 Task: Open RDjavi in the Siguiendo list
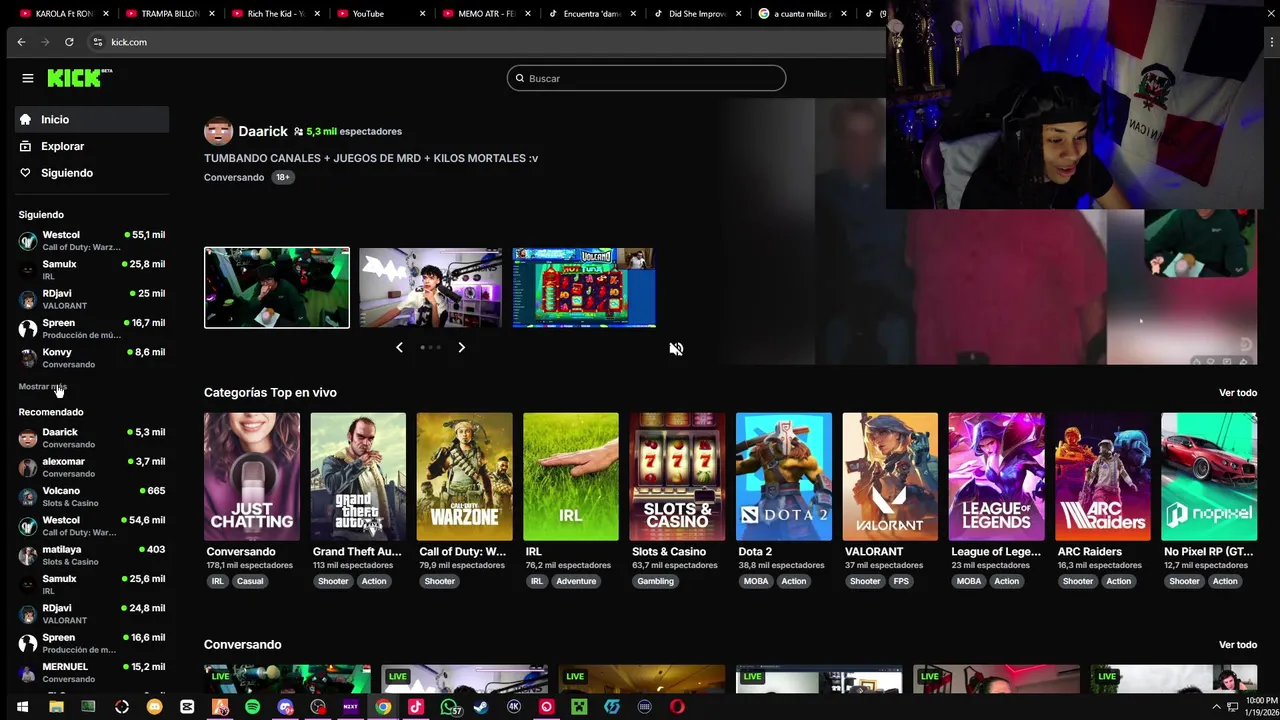click(x=92, y=299)
